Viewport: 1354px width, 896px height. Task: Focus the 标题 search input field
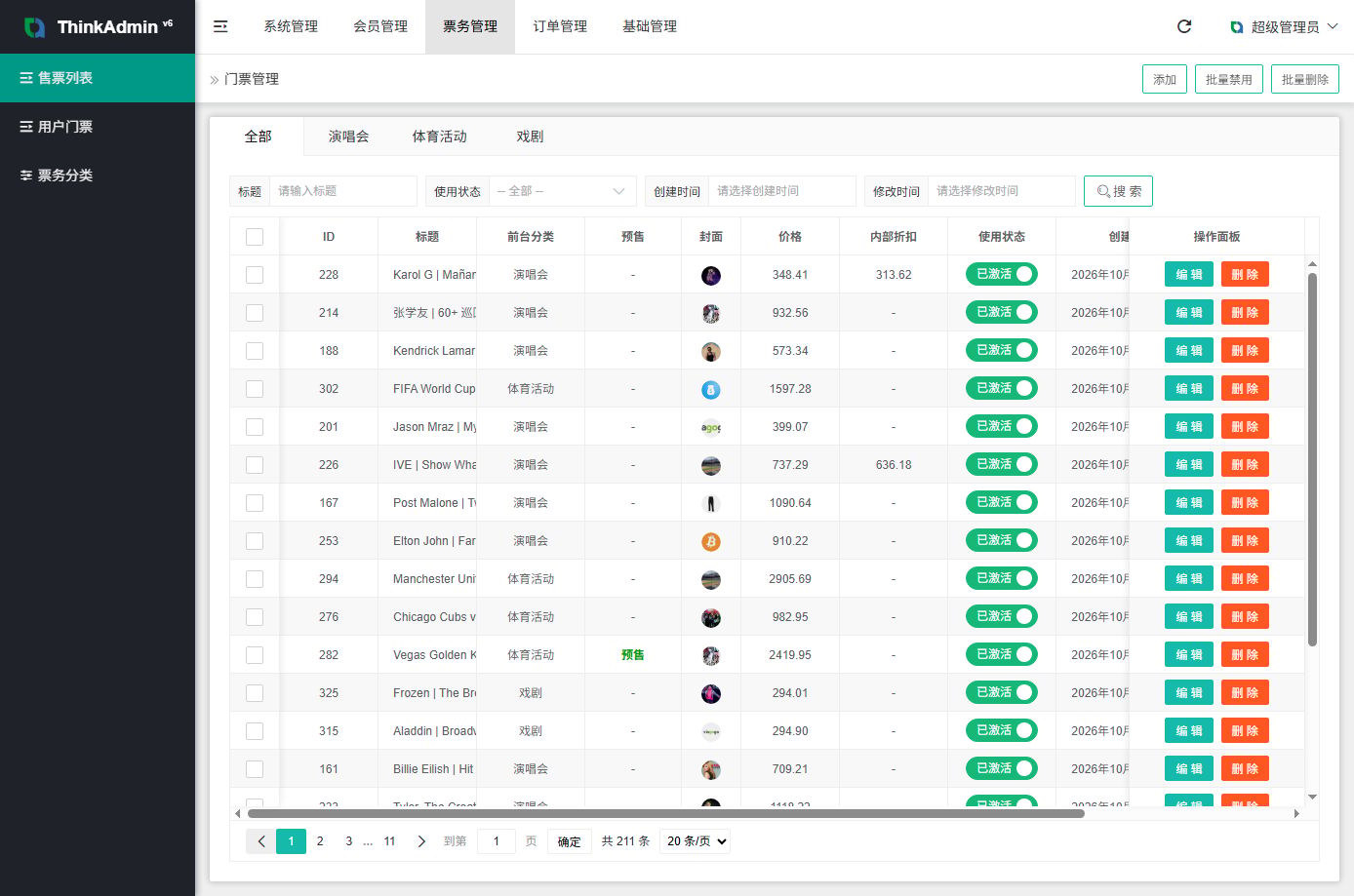tap(343, 191)
